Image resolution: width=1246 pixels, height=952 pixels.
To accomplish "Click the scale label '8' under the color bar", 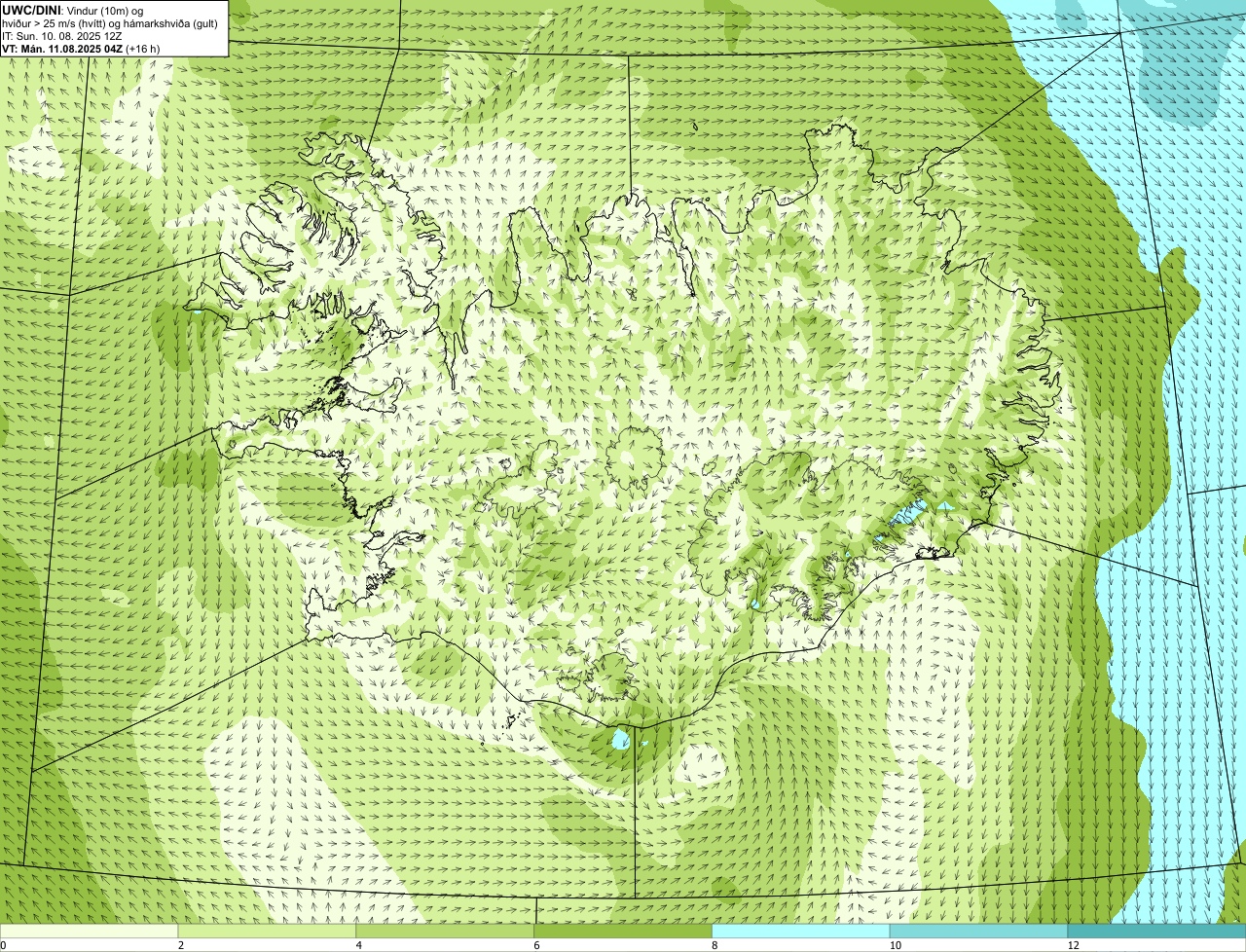I will pos(715,945).
